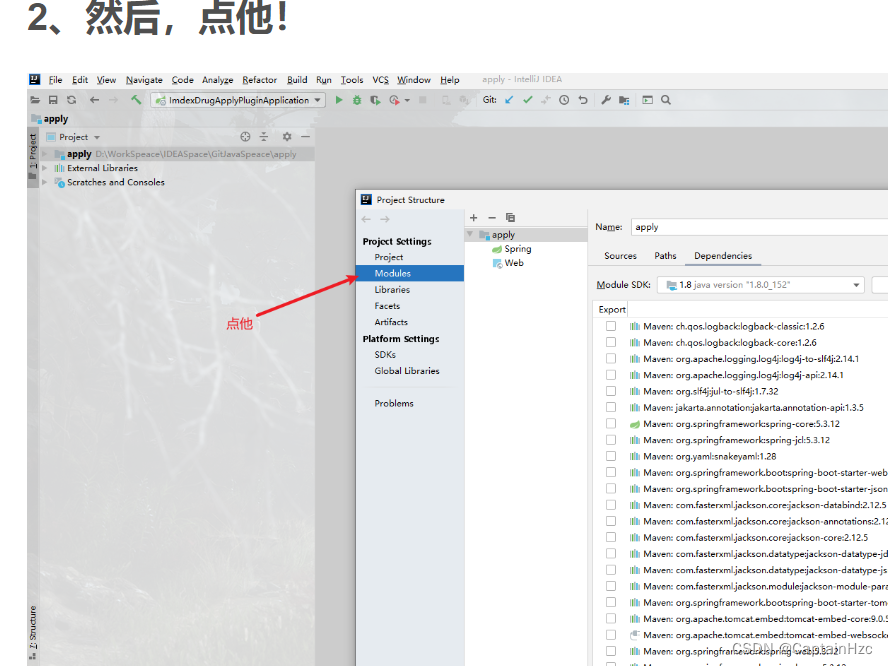
Task: Click the back arrow in Project Structure
Action: (366, 219)
